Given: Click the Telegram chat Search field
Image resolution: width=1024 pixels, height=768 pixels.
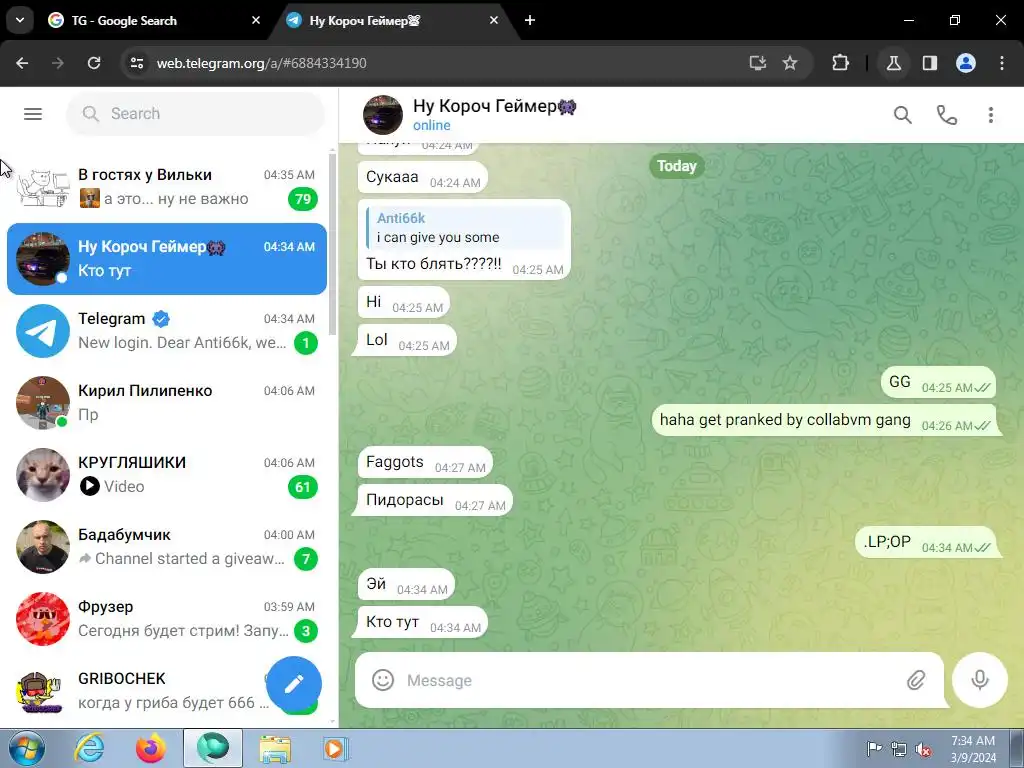Looking at the screenshot, I should pos(195,114).
